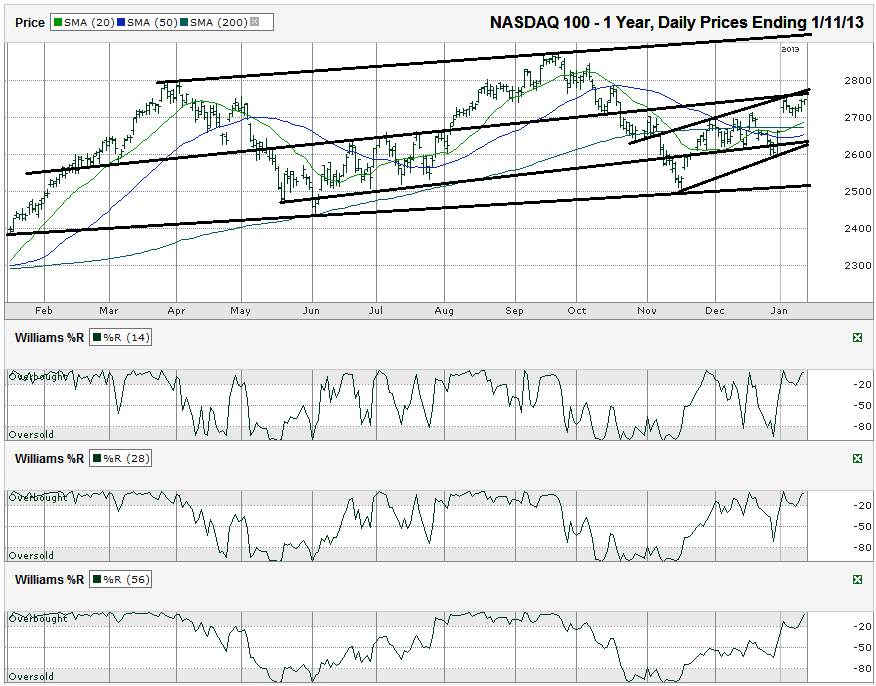The image size is (876, 686).
Task: Select the Jul label on the time axis
Action: point(375,311)
